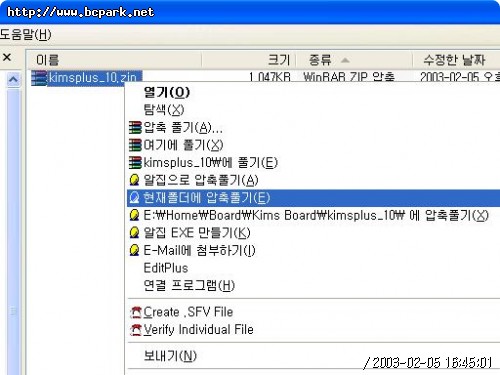
Task: Click the kimsplus_10.zip WinRAR file icon
Action: pyautogui.click(x=39, y=78)
